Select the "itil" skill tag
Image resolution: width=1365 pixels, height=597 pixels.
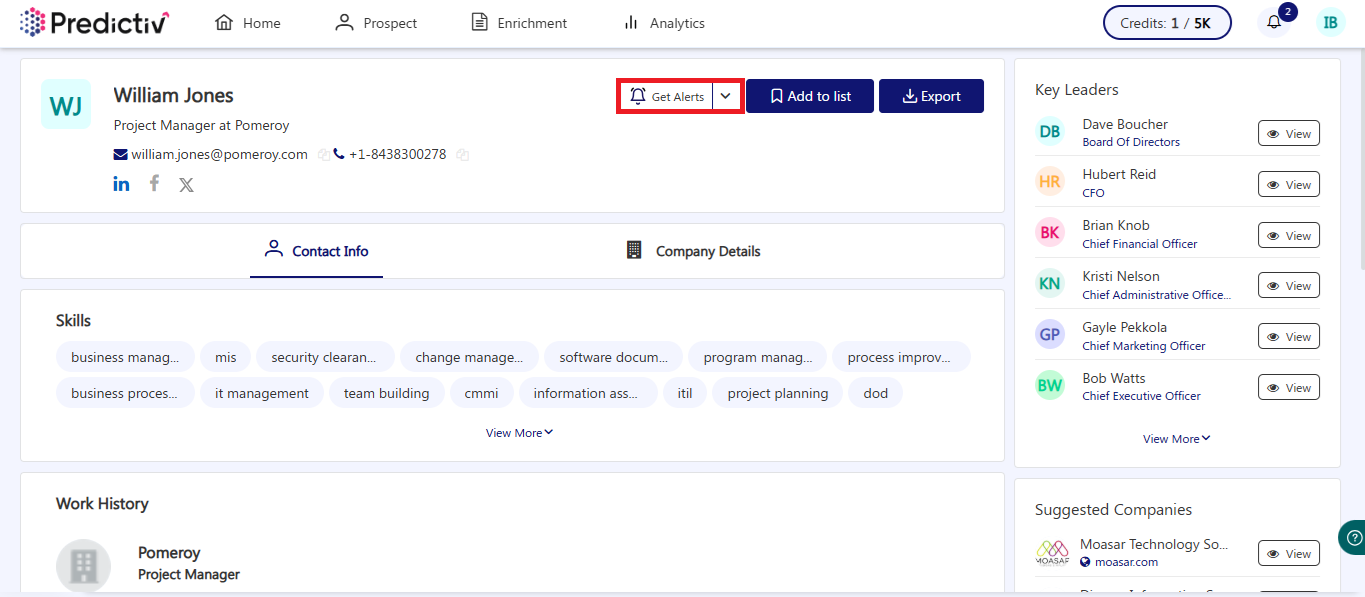(x=685, y=393)
